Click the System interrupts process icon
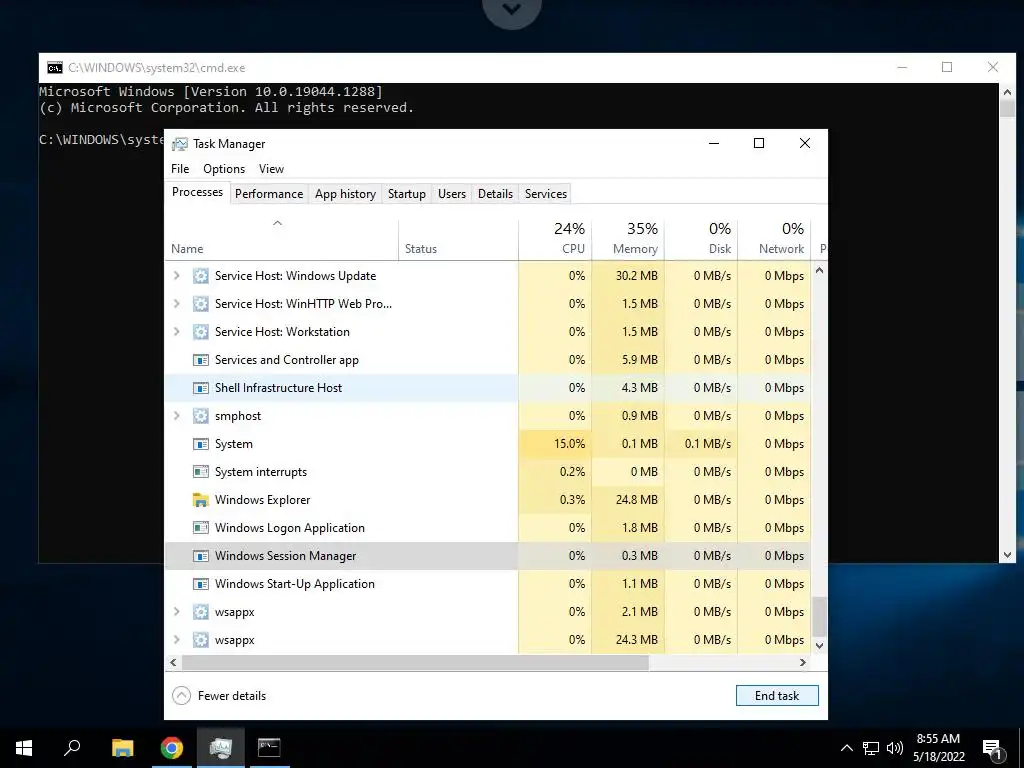The height and width of the screenshot is (768, 1024). point(200,472)
